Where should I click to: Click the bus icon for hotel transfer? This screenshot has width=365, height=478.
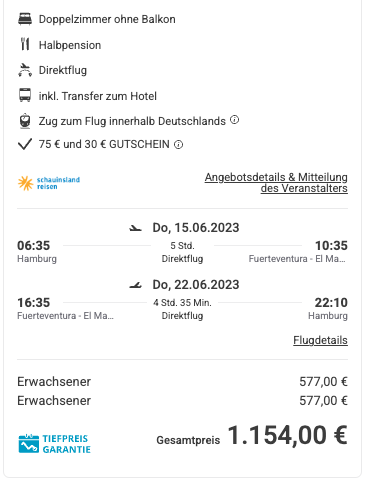(x=25, y=96)
